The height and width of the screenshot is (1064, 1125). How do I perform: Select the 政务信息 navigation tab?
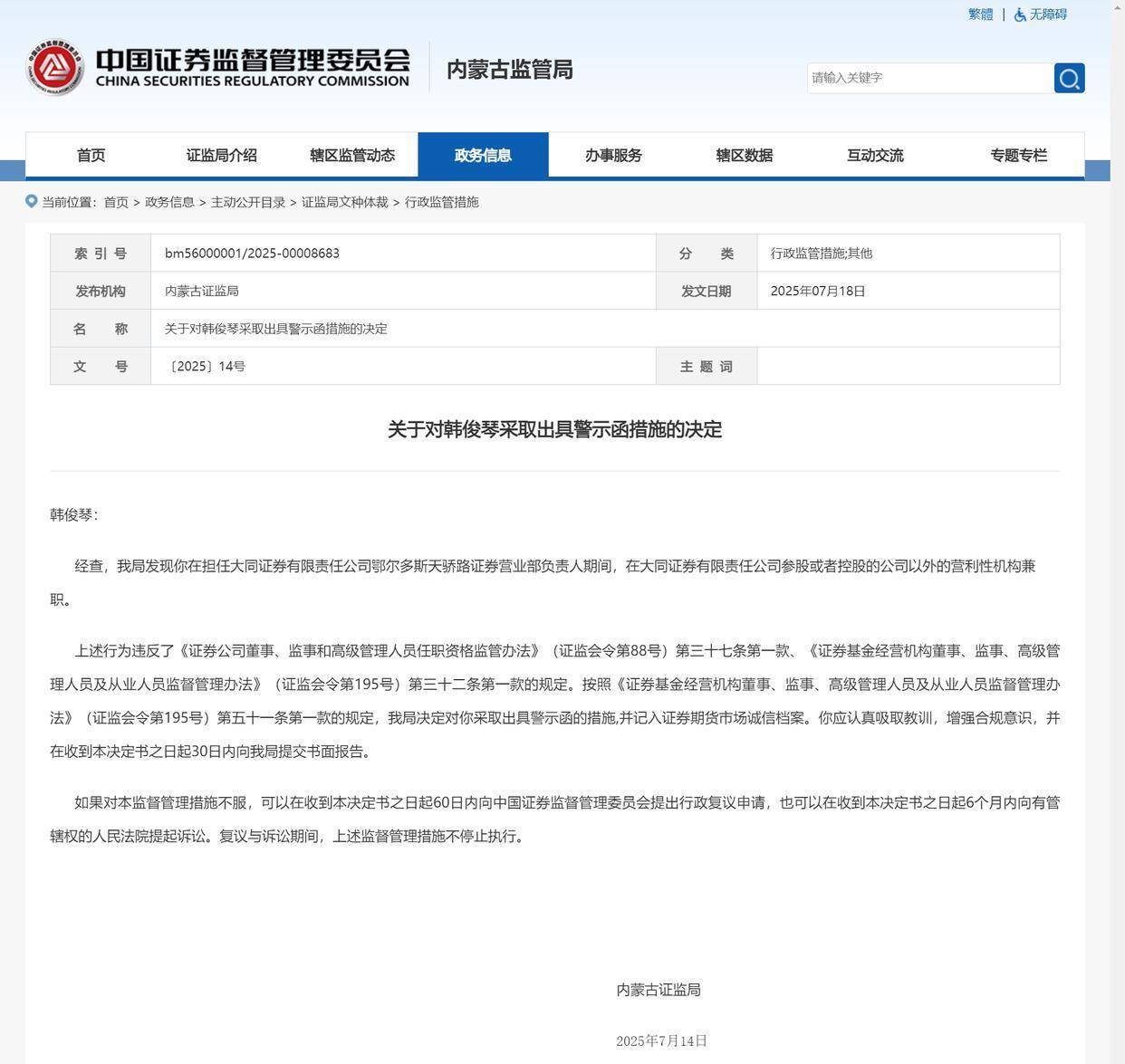tap(483, 155)
